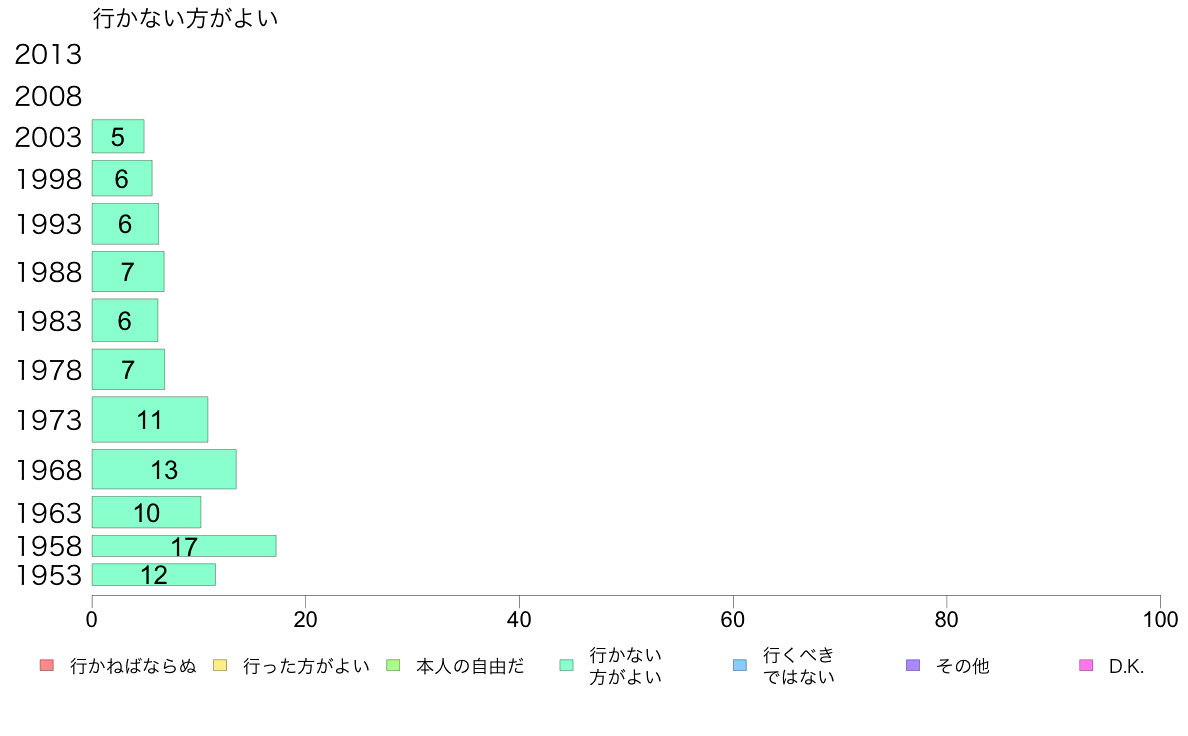The width and height of the screenshot is (1188, 736).
Task: Select the 1963 bar showing 10
Action: [146, 512]
